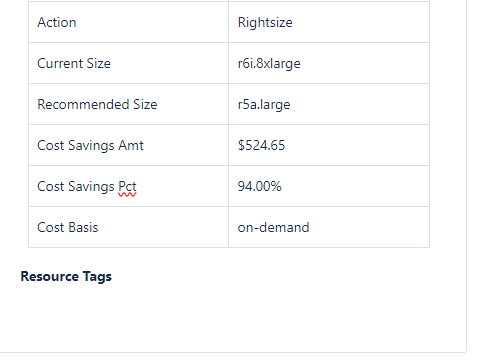The width and height of the screenshot is (478, 363).
Task: Click the word Size in Current Size
Action: [99, 63]
